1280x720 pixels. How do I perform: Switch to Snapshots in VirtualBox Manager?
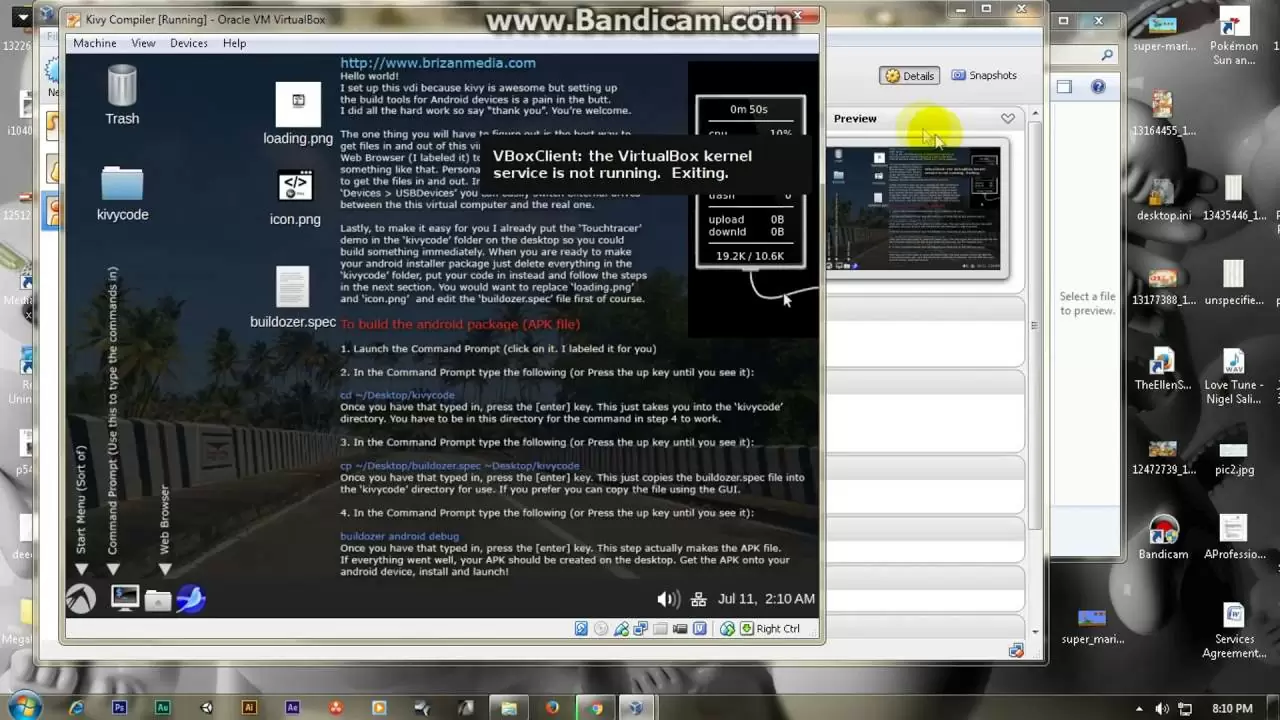(x=984, y=76)
